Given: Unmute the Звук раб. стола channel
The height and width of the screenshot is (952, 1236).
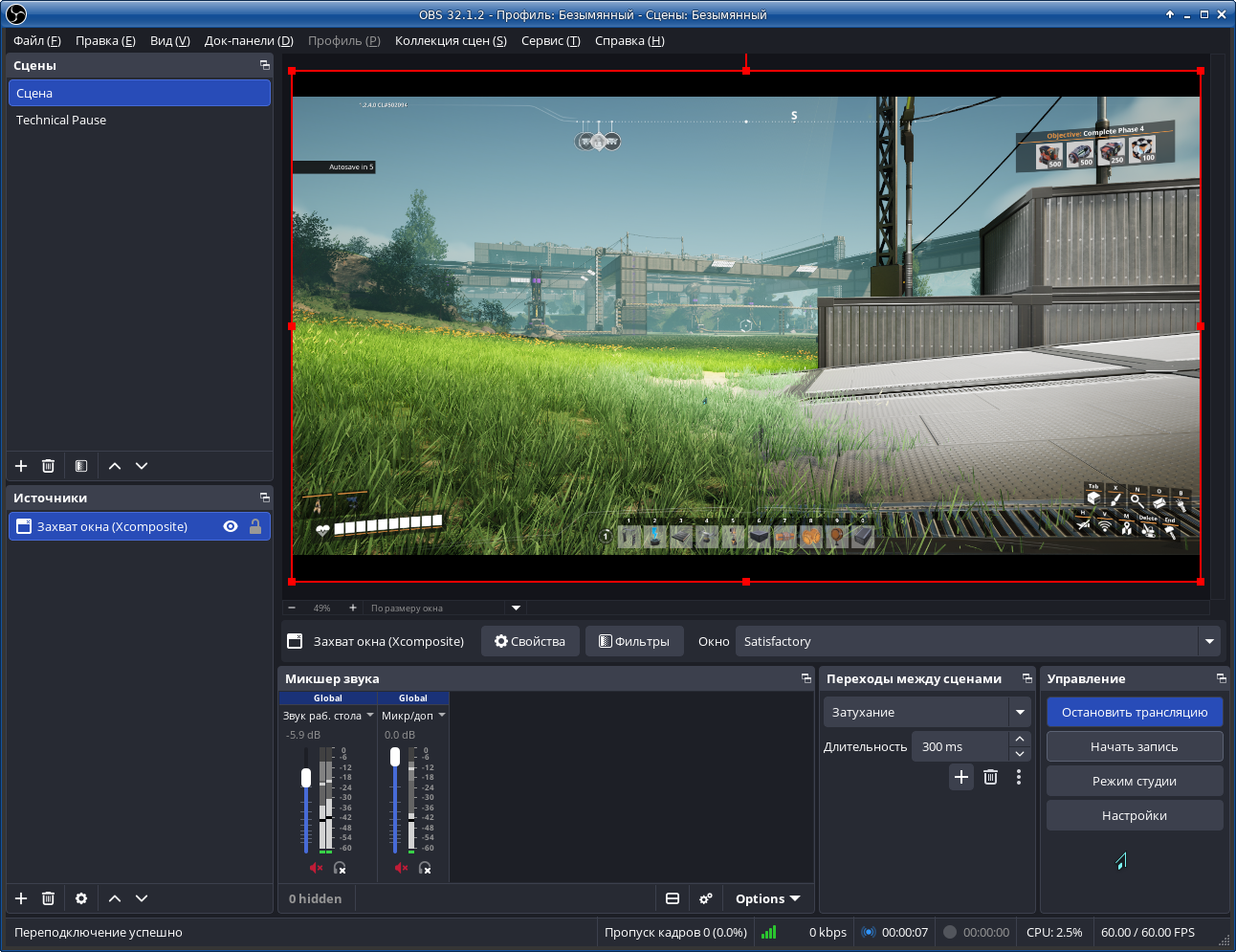Looking at the screenshot, I should [x=316, y=868].
